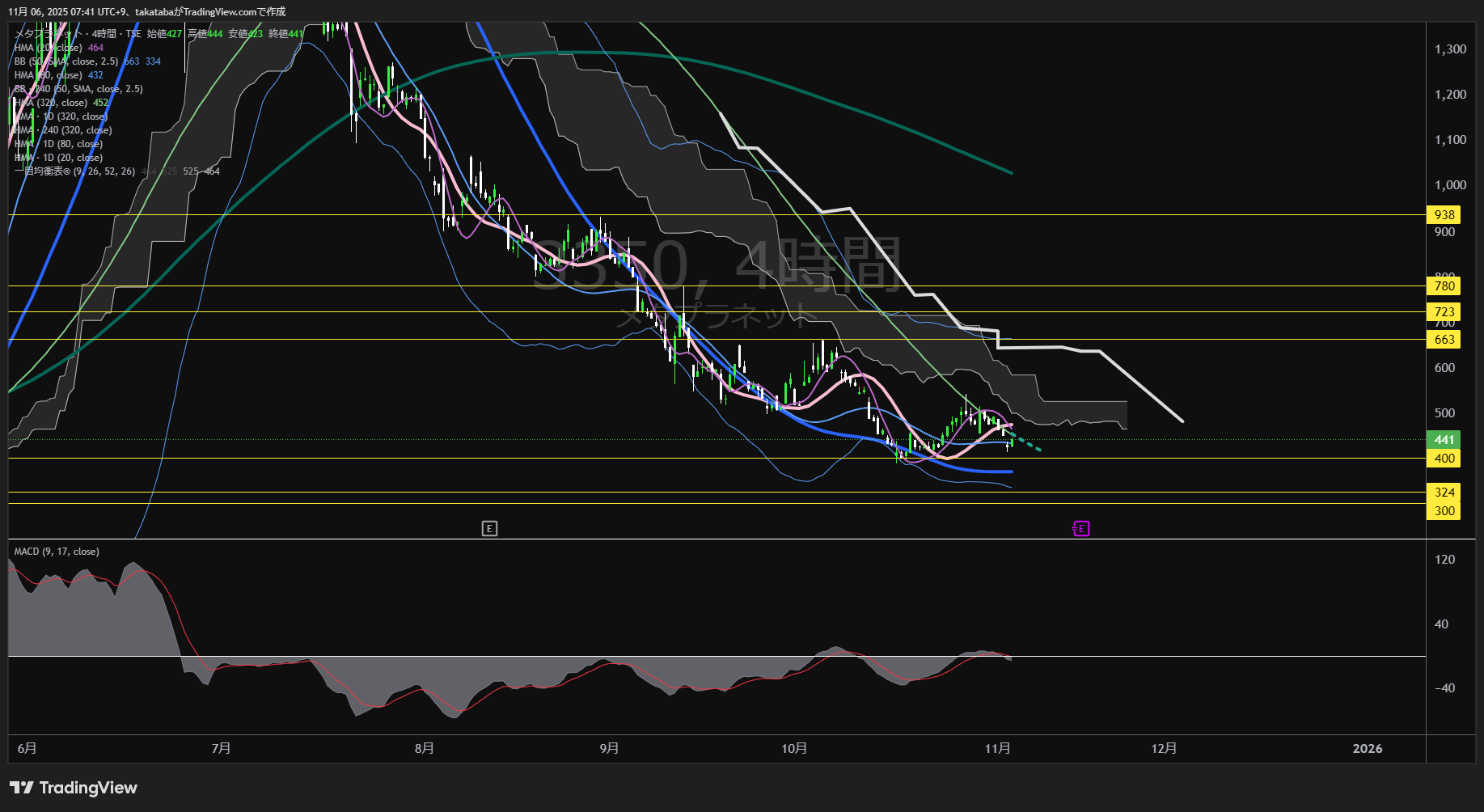Viewport: 1484px width, 812px height.
Task: Click the yellow 780 price level label
Action: [x=1444, y=286]
